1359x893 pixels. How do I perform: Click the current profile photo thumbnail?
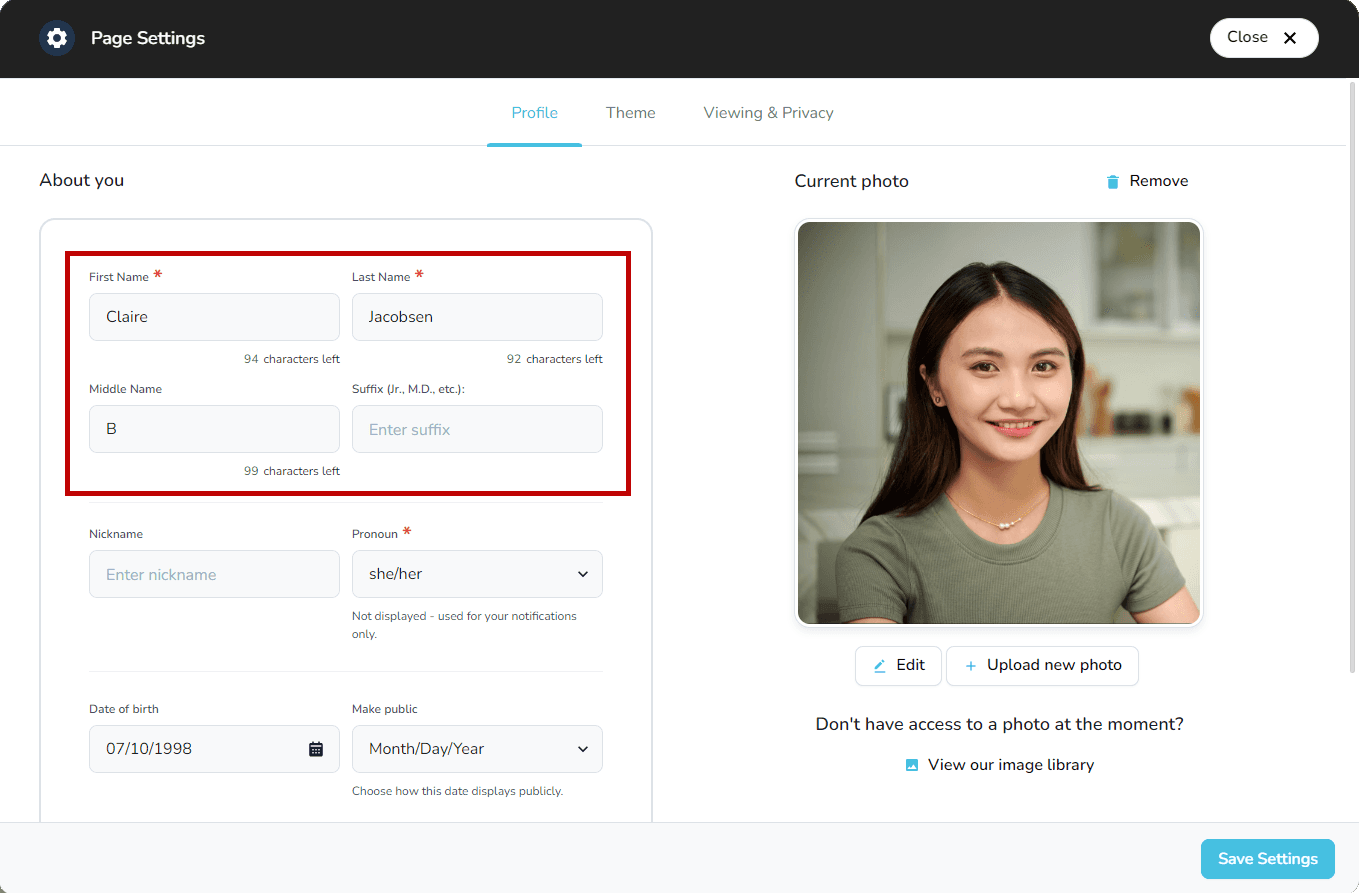point(998,422)
